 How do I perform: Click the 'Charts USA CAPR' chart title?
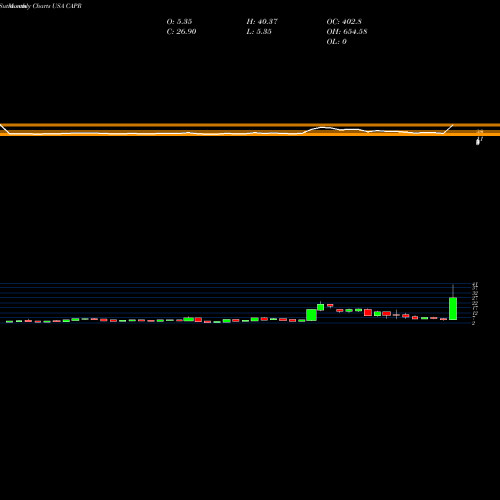point(57,6)
